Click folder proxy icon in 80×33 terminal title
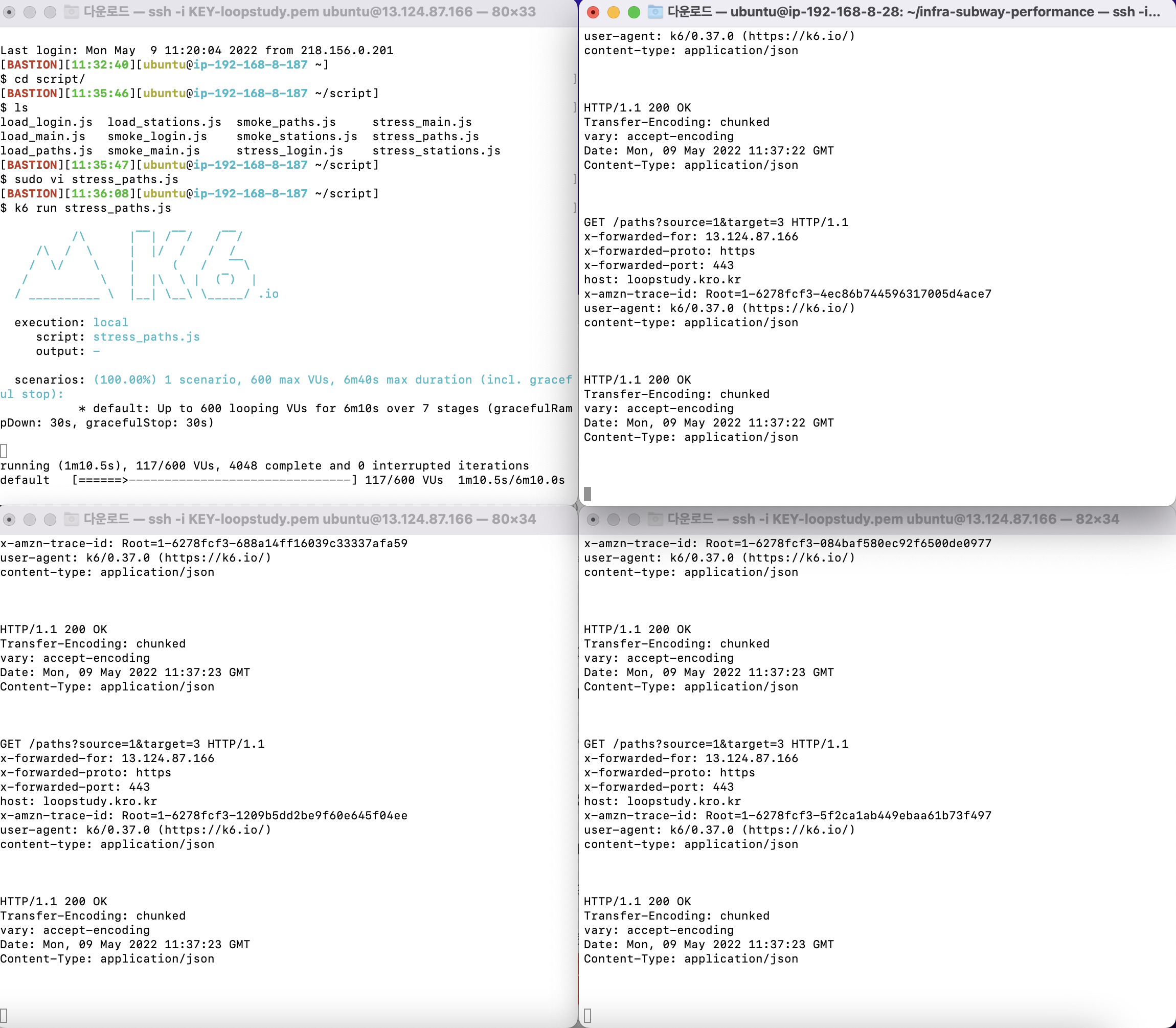The width and height of the screenshot is (1176, 1028). [x=71, y=11]
